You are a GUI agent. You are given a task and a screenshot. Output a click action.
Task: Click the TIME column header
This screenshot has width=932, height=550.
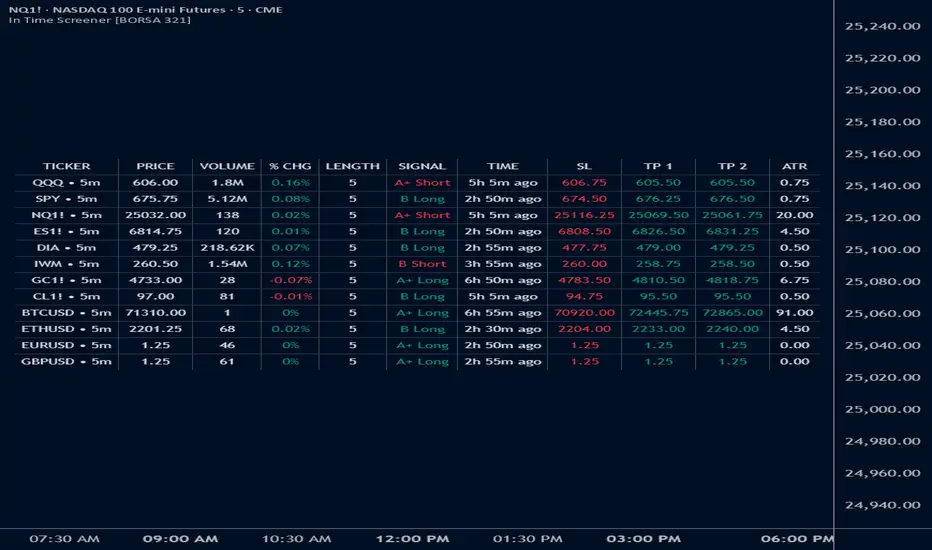pyautogui.click(x=503, y=166)
